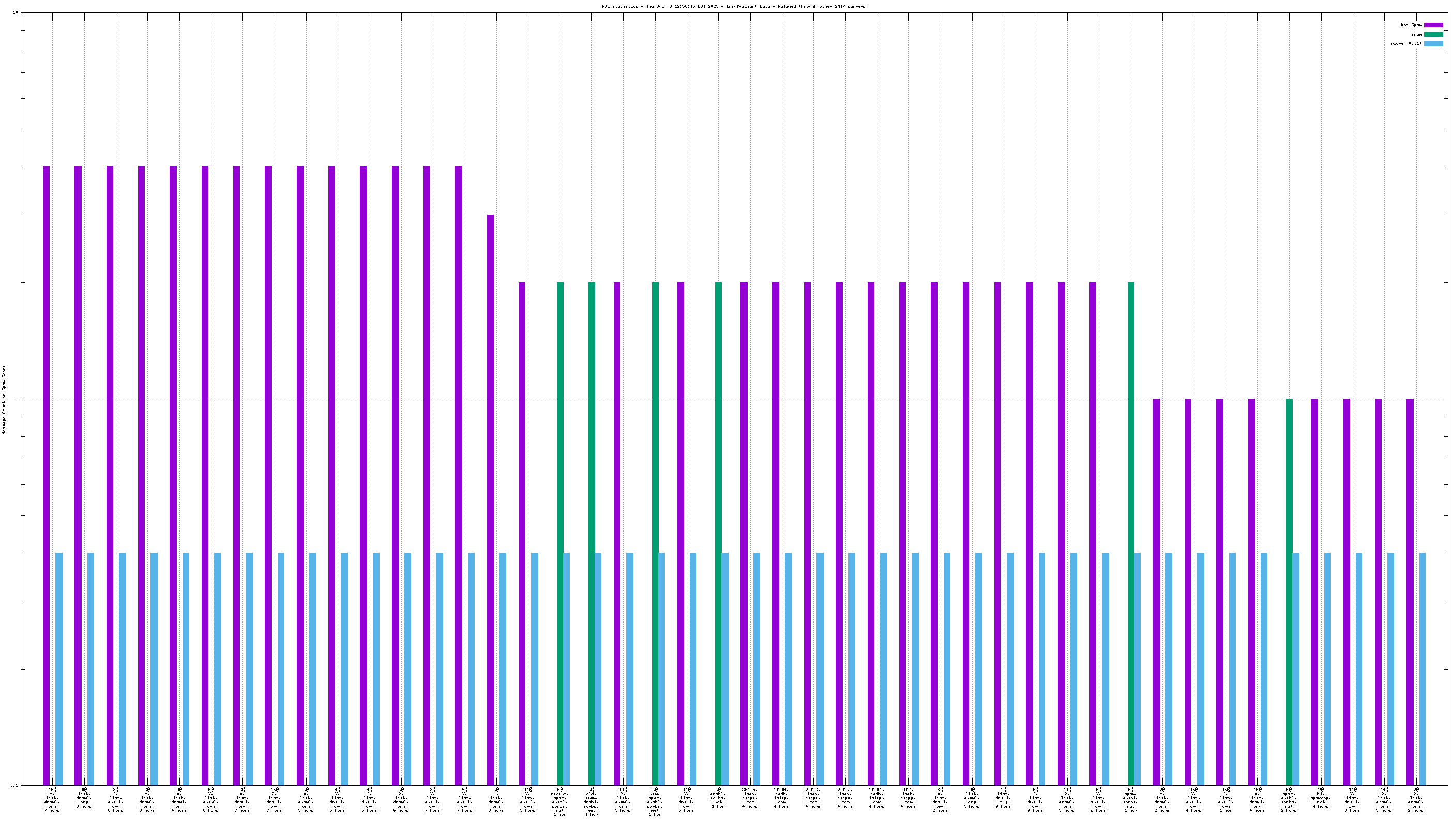Click the blue Score legend swatch
This screenshot has height=819, width=1456.
1433,43
